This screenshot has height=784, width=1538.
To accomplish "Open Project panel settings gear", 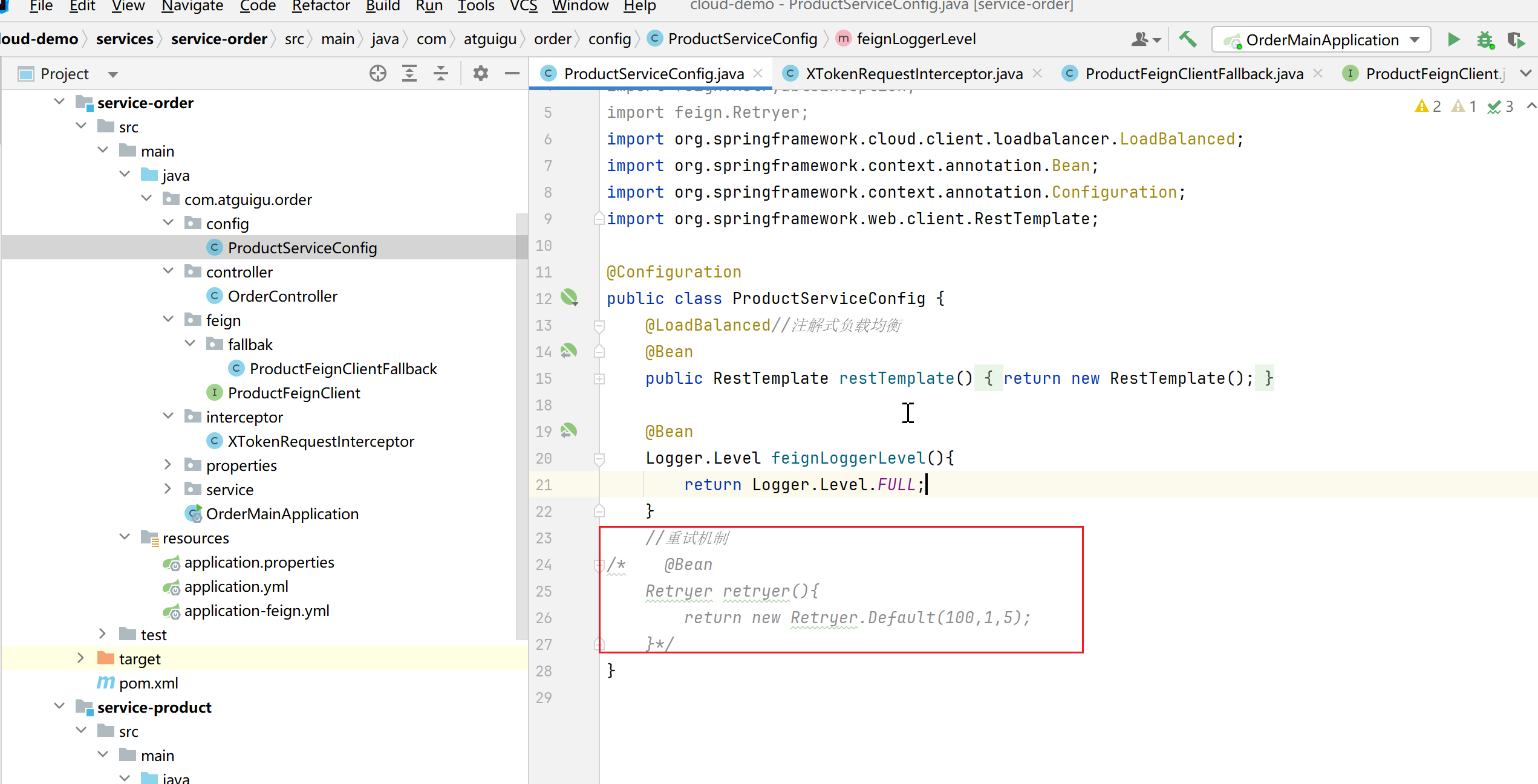I will 480,74.
